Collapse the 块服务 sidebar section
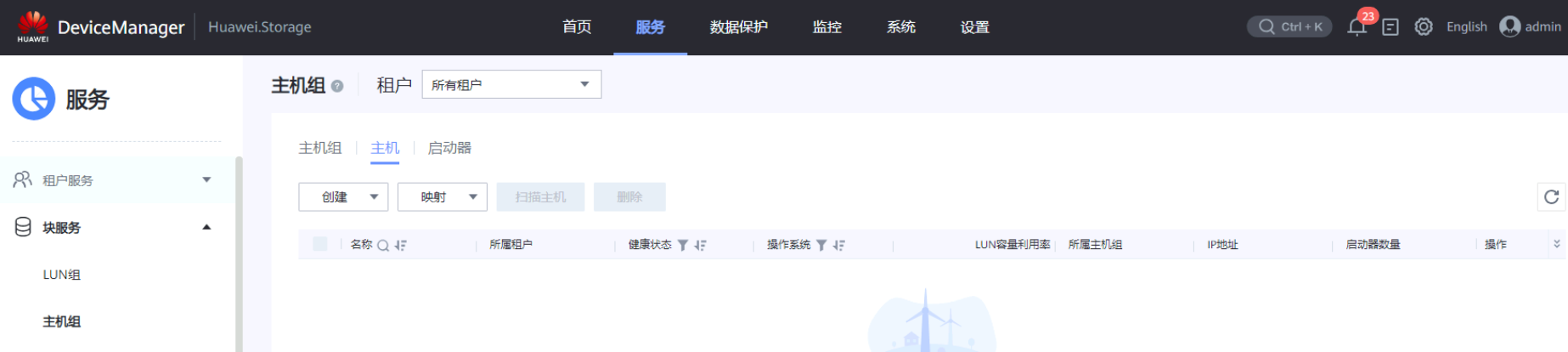Image resolution: width=1568 pixels, height=352 pixels. (x=206, y=227)
